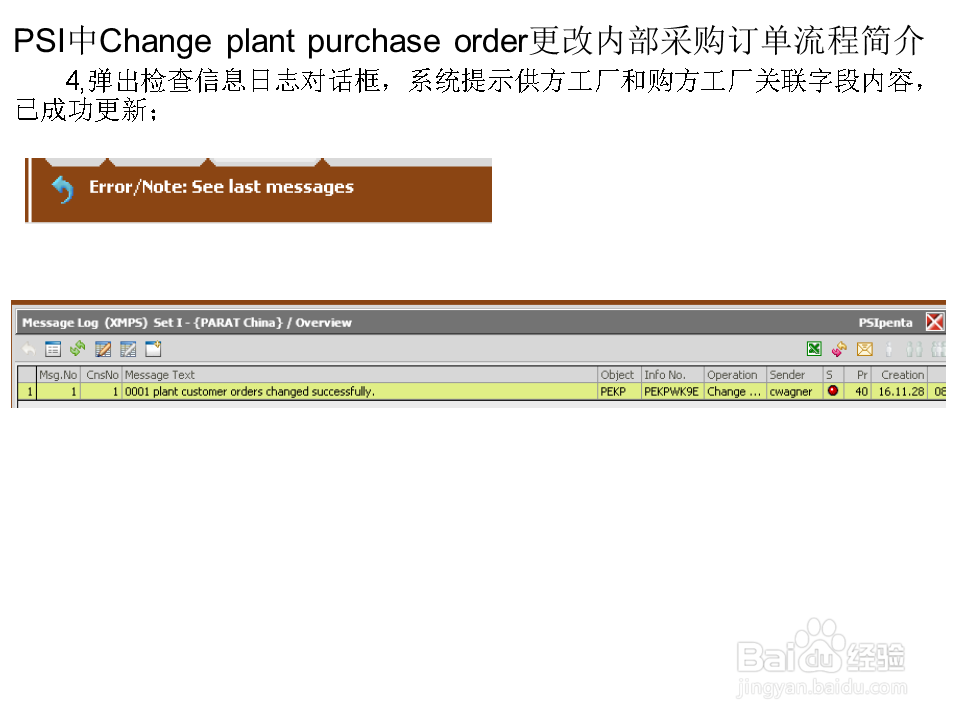960x720 pixels.
Task: Refresh the message log view
Action: [x=77, y=349]
